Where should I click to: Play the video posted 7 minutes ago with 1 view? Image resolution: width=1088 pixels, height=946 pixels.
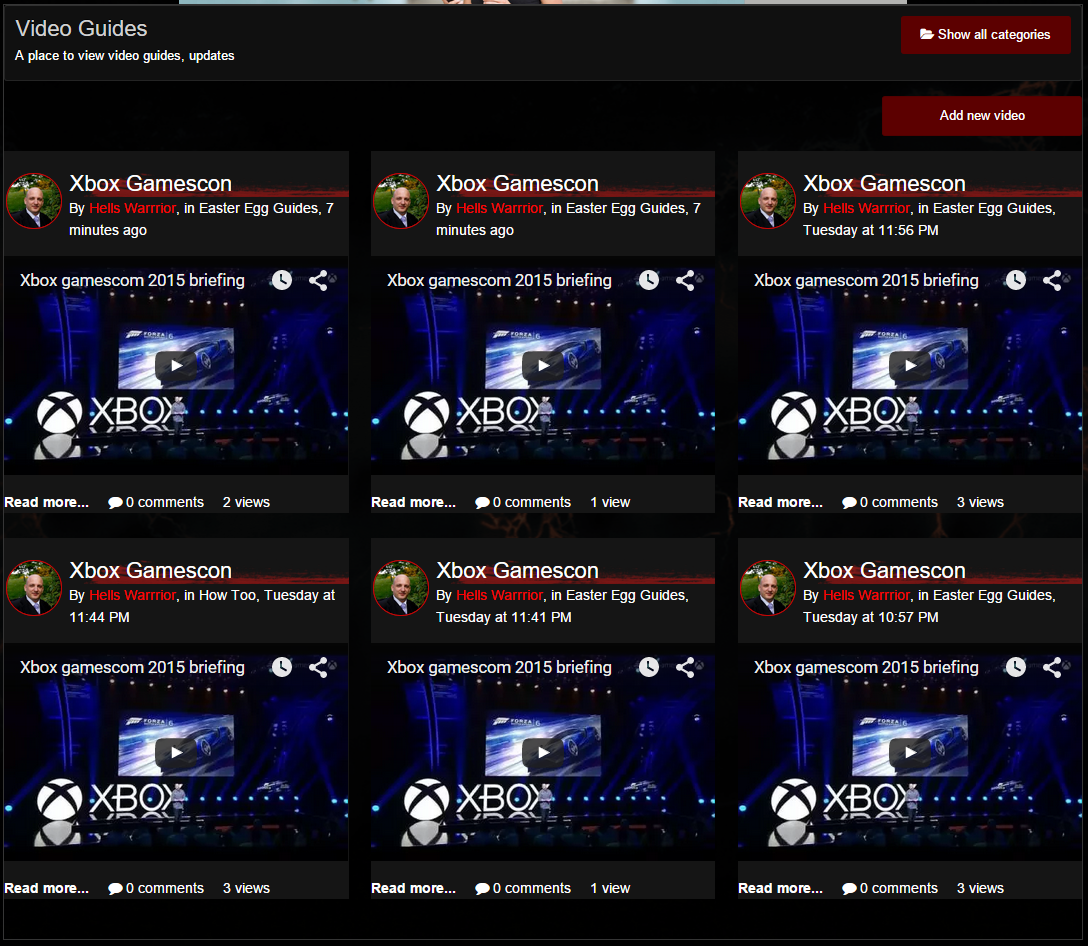click(543, 365)
